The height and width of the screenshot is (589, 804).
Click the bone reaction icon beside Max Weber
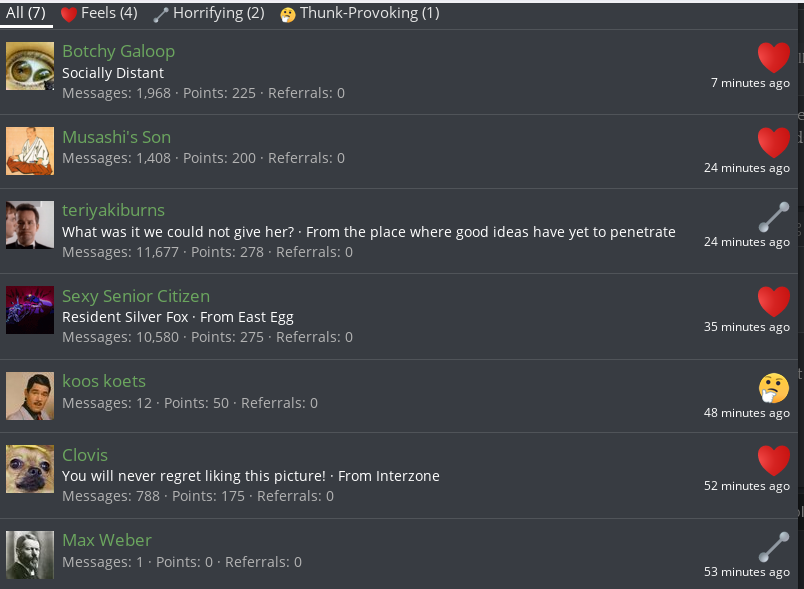coord(773,546)
